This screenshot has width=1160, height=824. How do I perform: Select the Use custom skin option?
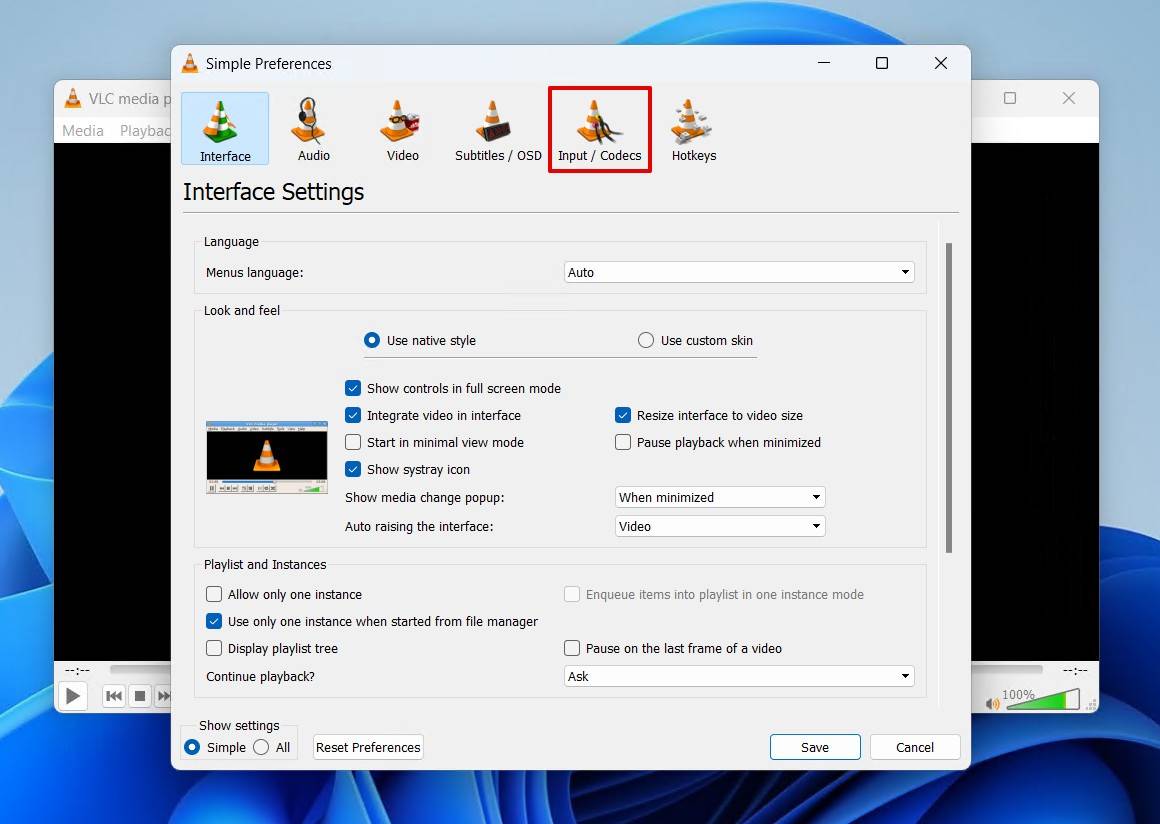[695, 340]
